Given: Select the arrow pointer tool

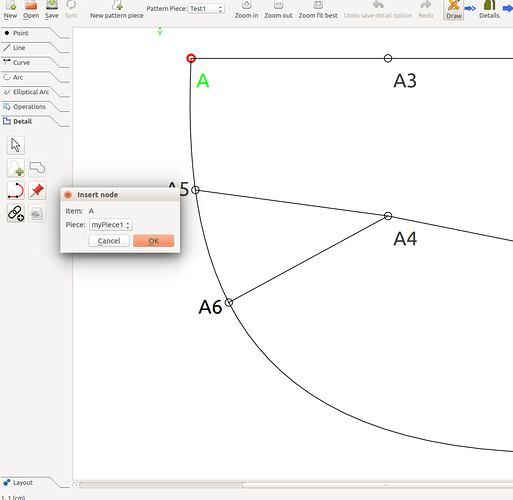Looking at the screenshot, I should coord(16,145).
